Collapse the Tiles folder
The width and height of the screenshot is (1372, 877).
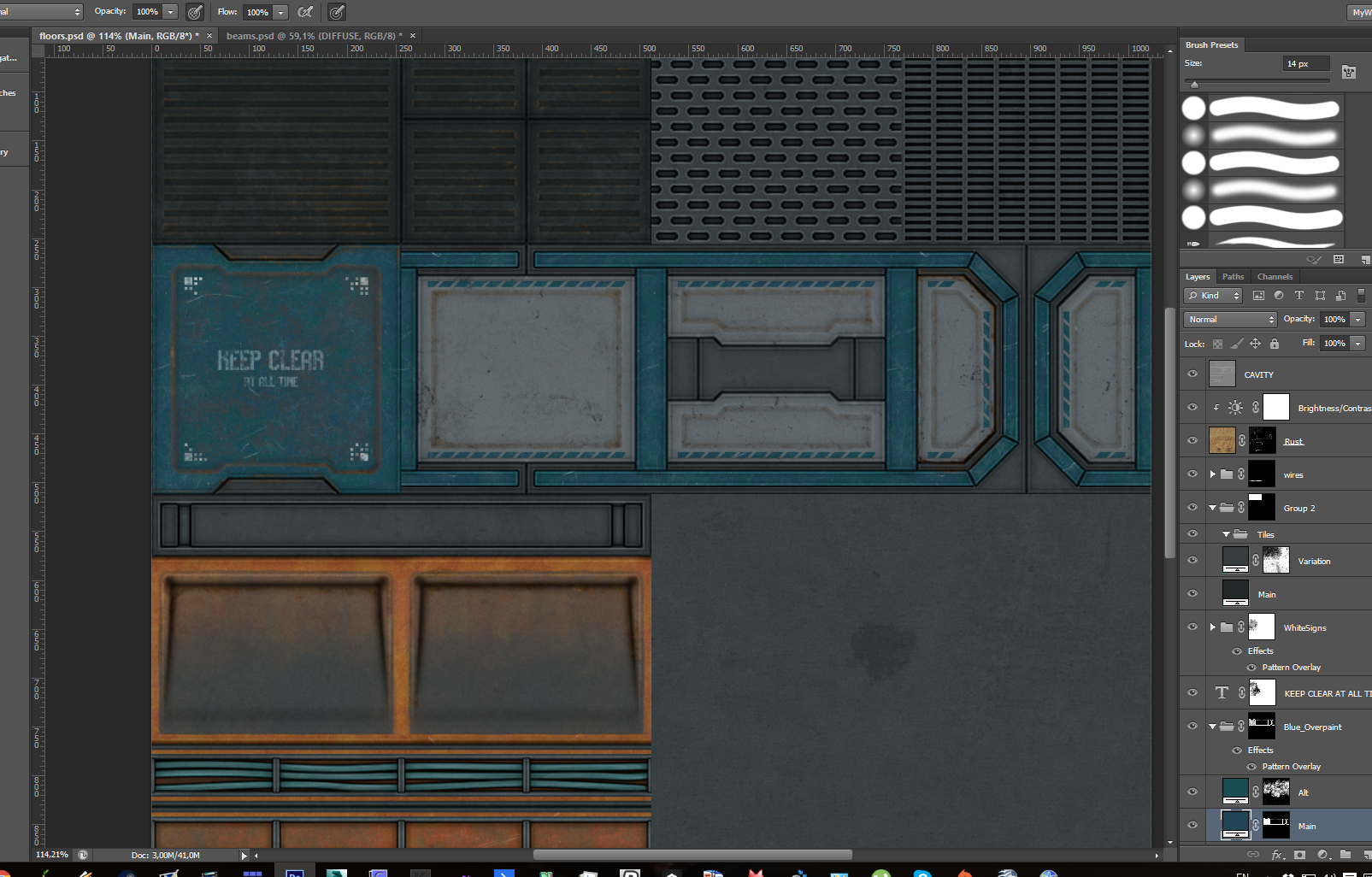[x=1226, y=534]
